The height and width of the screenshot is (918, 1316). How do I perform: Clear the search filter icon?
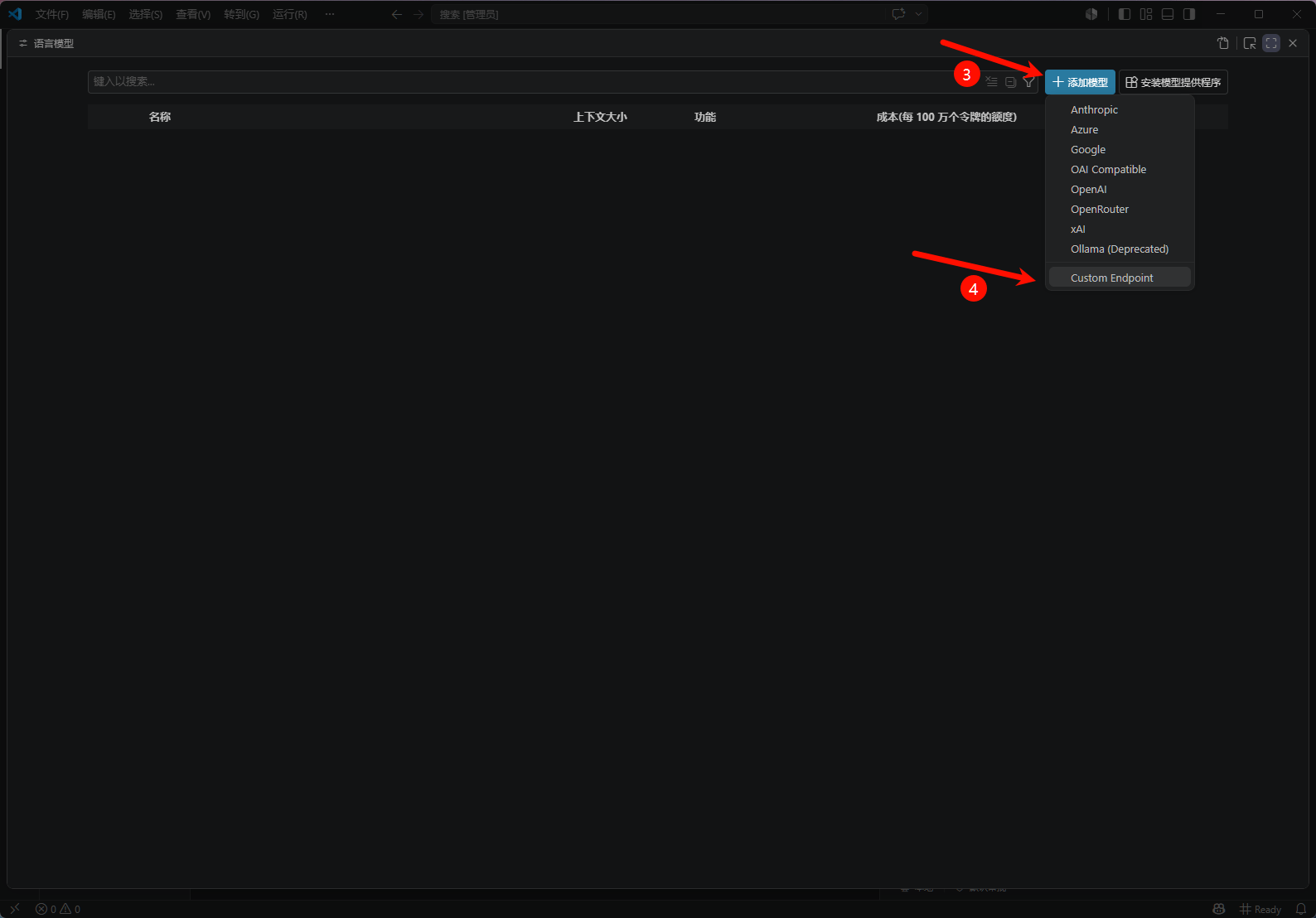point(991,81)
